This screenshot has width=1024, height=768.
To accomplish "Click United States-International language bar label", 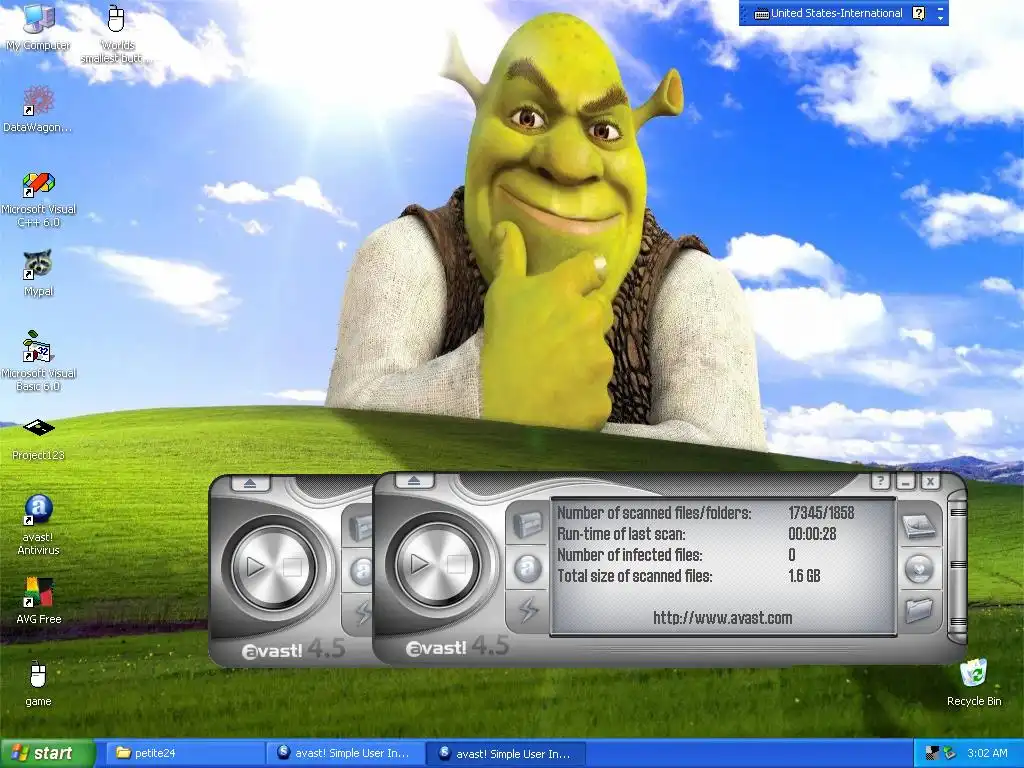I will click(x=837, y=13).
